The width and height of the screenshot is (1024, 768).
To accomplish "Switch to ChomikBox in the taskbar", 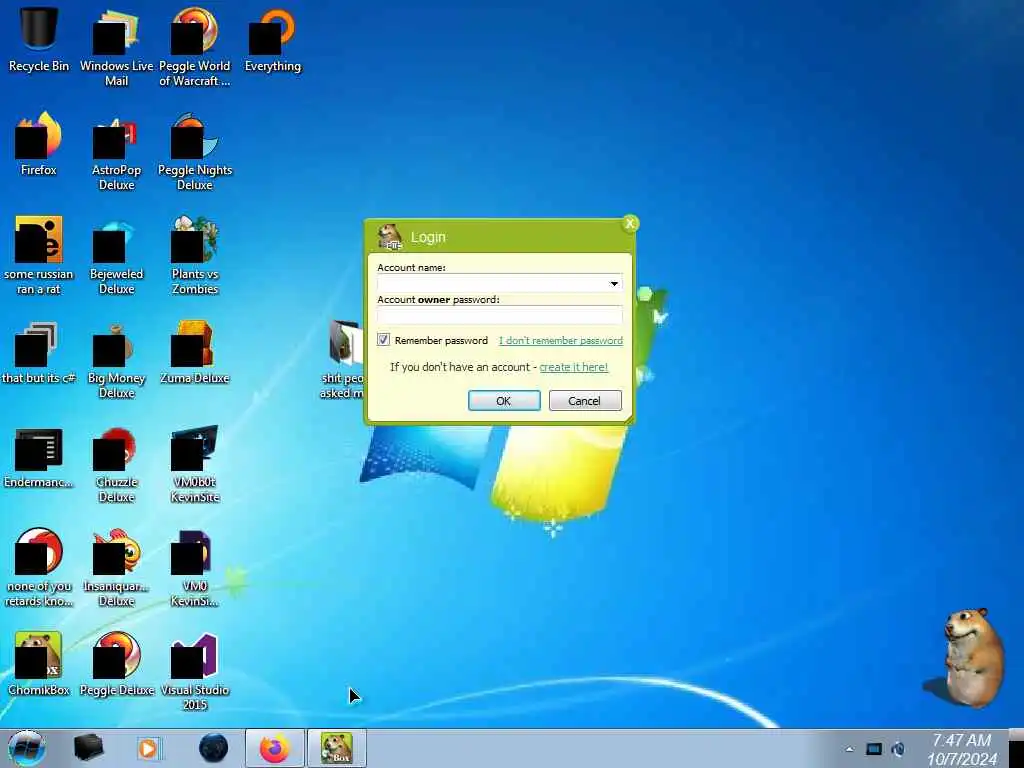I will click(x=337, y=748).
